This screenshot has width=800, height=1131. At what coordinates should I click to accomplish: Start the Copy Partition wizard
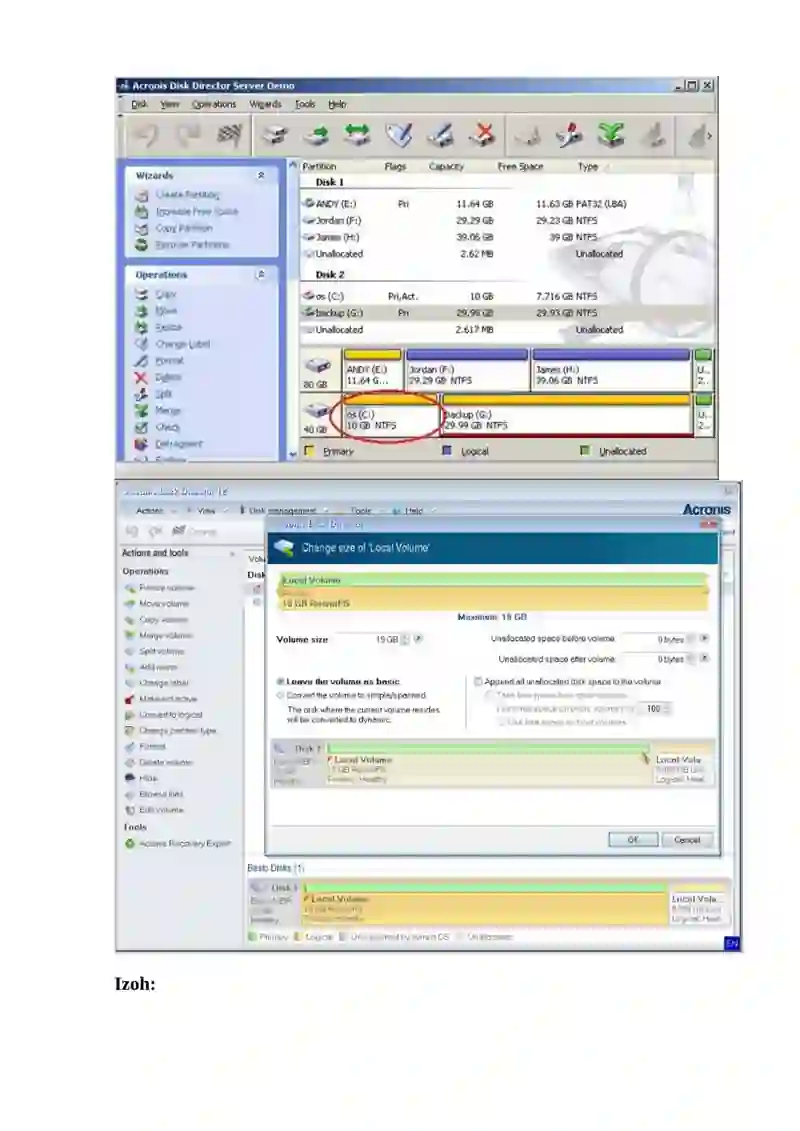pyautogui.click(x=184, y=228)
